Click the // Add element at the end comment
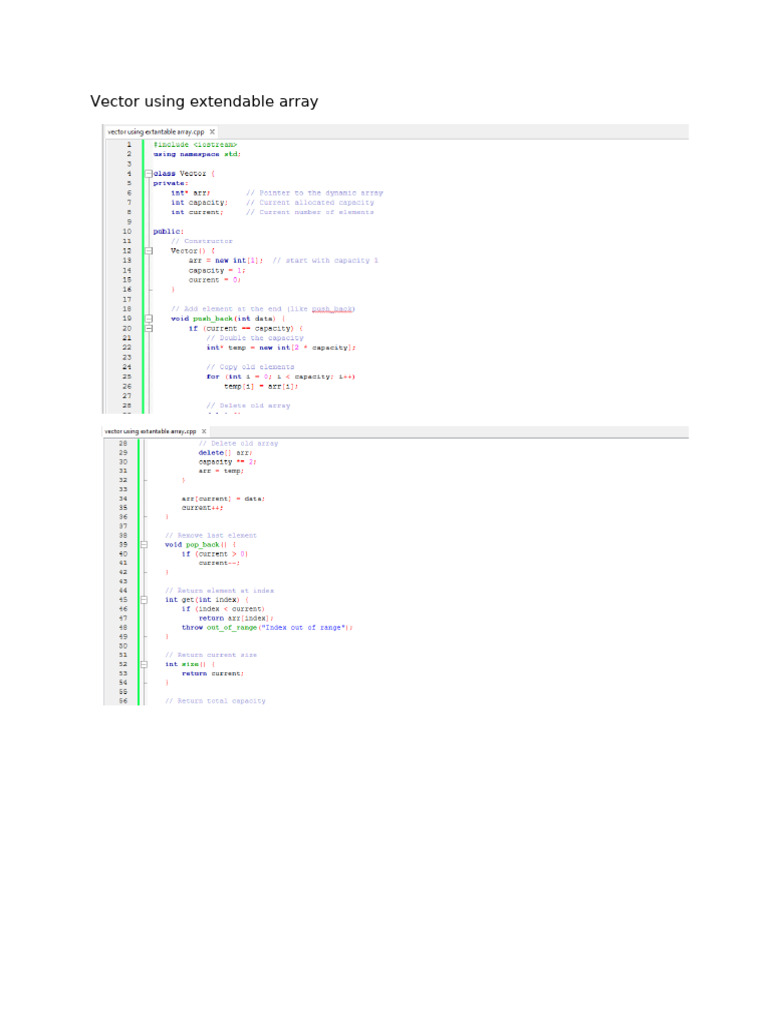The image size is (768, 1024). pos(263,309)
